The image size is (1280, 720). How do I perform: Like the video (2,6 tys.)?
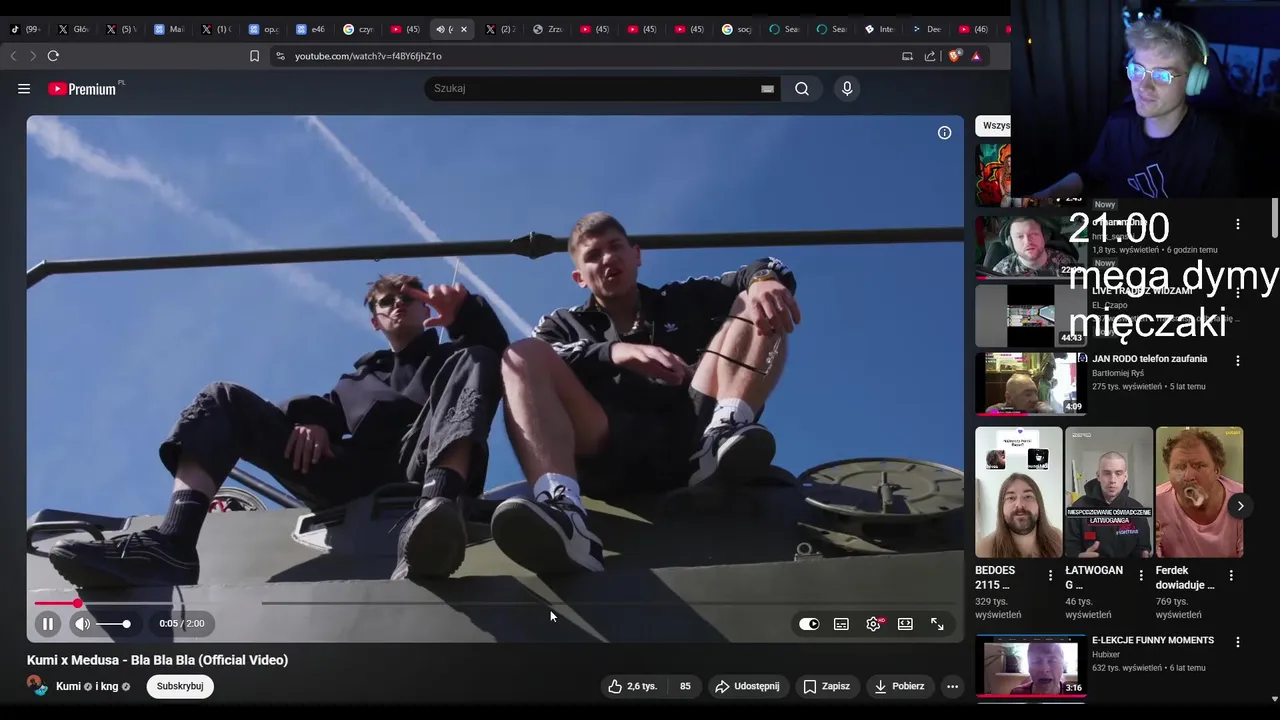[x=633, y=686]
